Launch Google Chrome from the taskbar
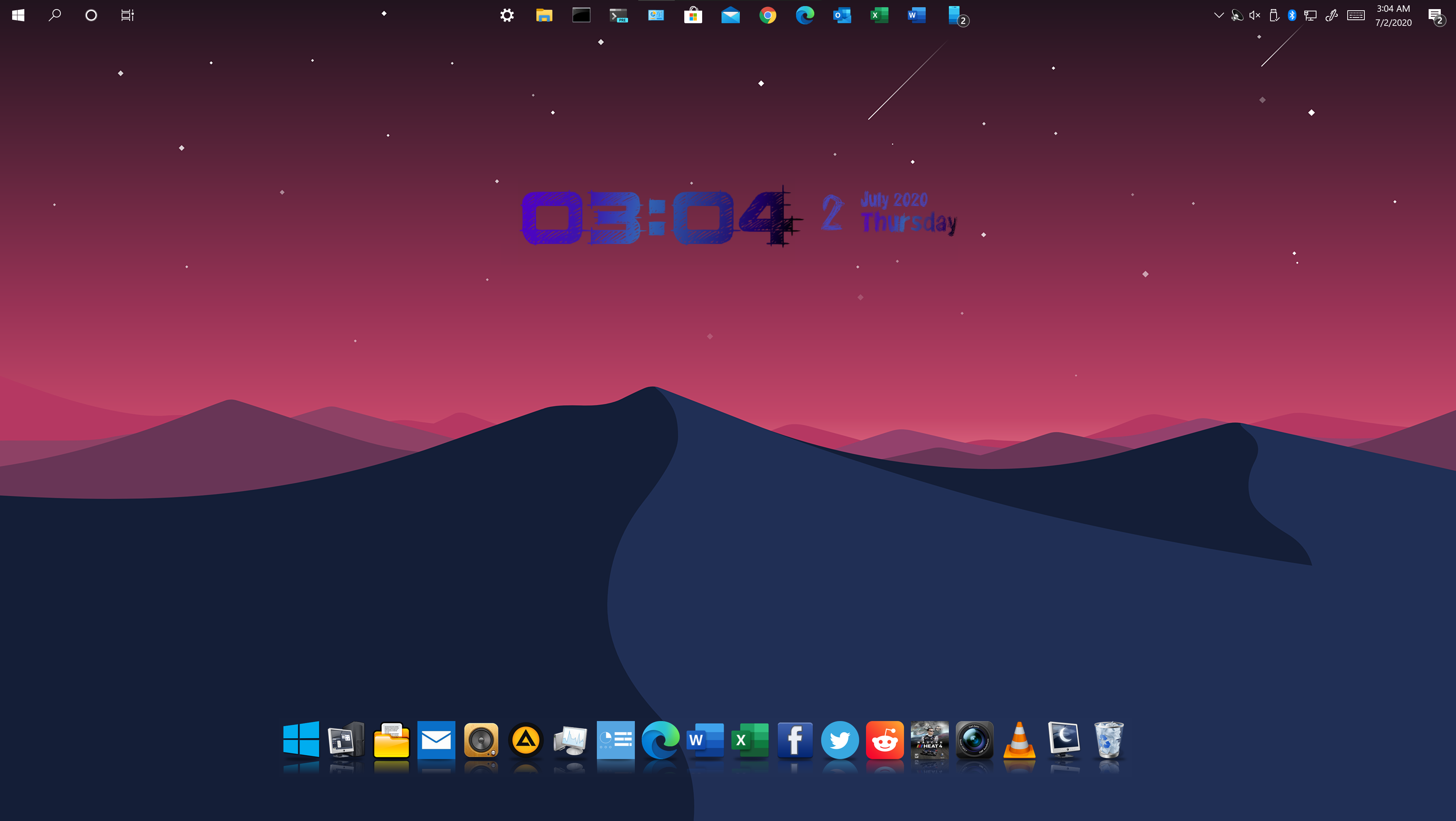Image resolution: width=1456 pixels, height=821 pixels. click(x=768, y=15)
